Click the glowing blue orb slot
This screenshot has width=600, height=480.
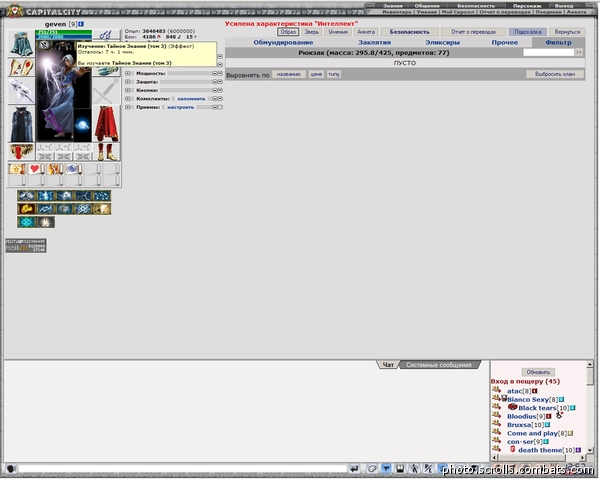coord(82,124)
